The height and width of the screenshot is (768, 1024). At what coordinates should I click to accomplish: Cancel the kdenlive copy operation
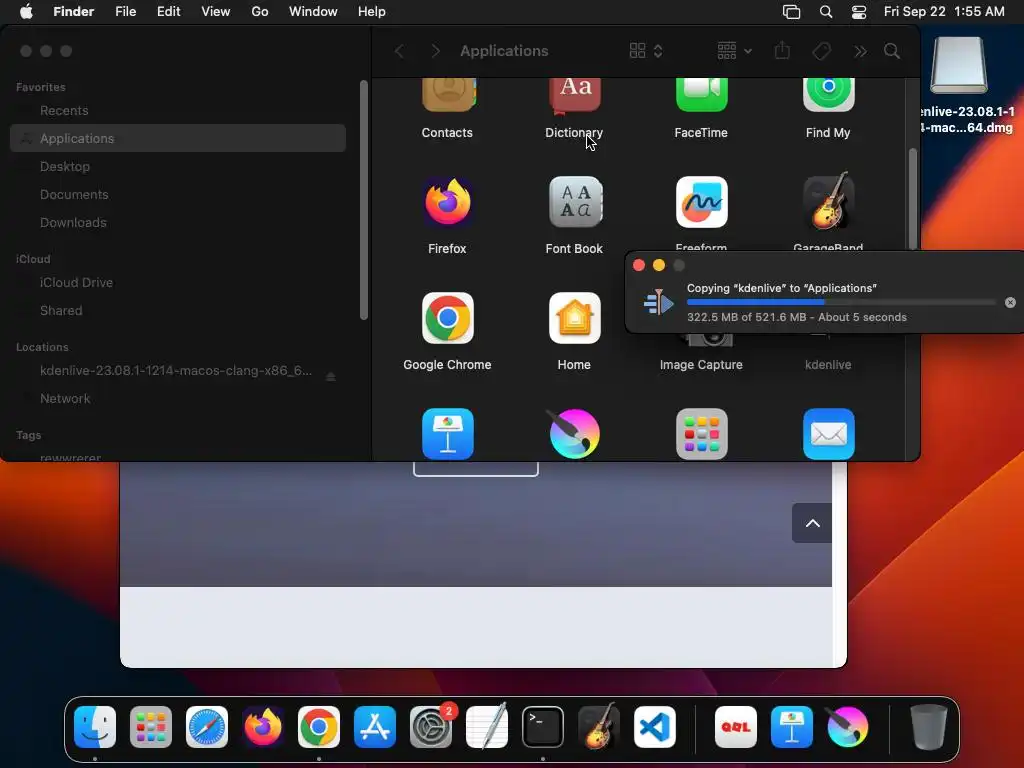[1010, 302]
